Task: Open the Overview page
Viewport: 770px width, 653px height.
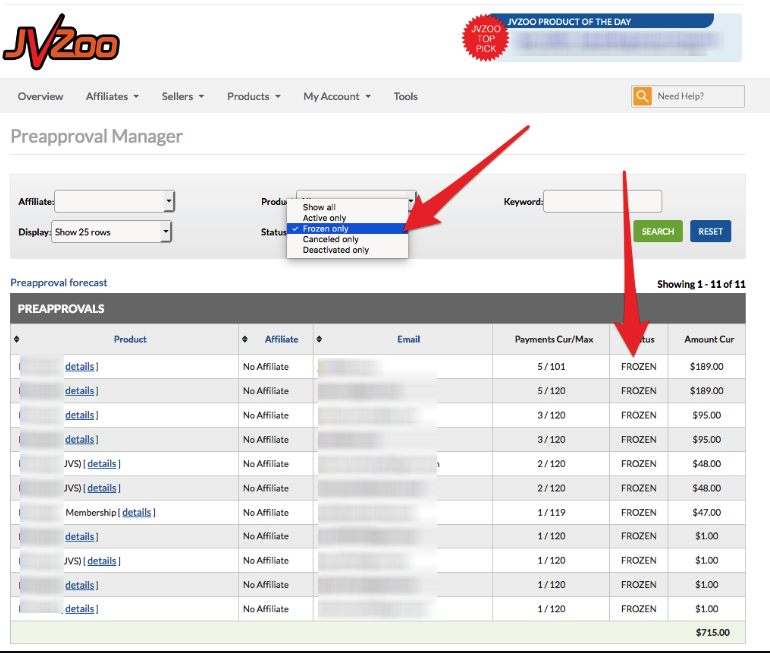Action: (x=40, y=96)
